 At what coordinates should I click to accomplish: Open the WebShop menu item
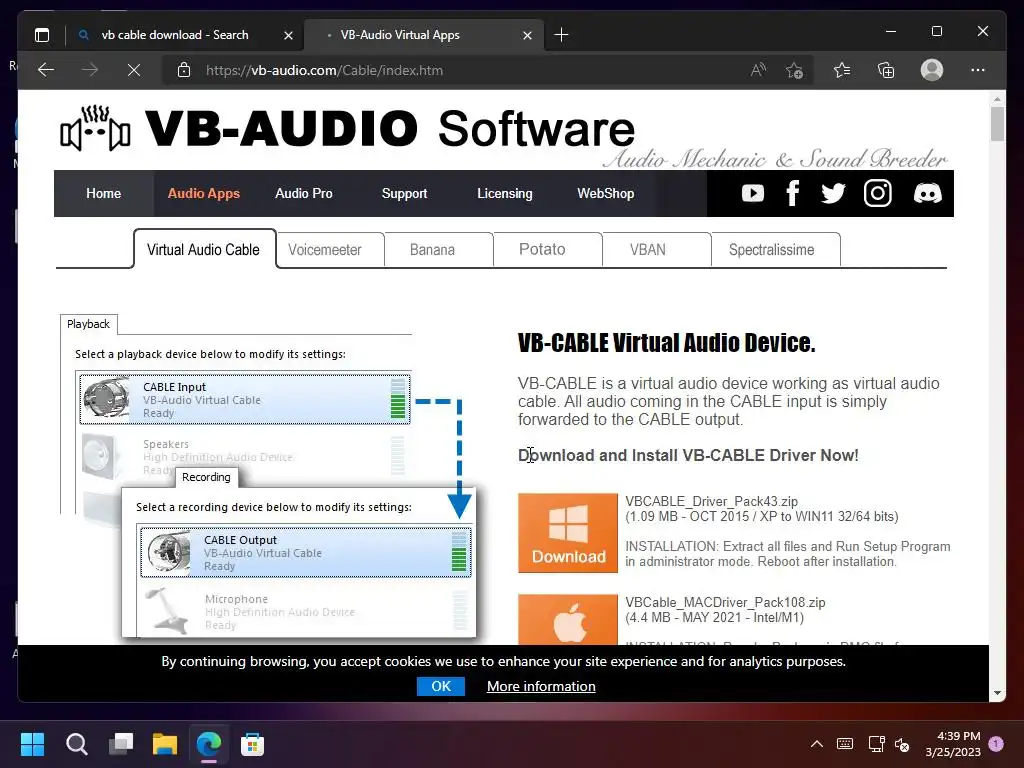[x=605, y=193]
